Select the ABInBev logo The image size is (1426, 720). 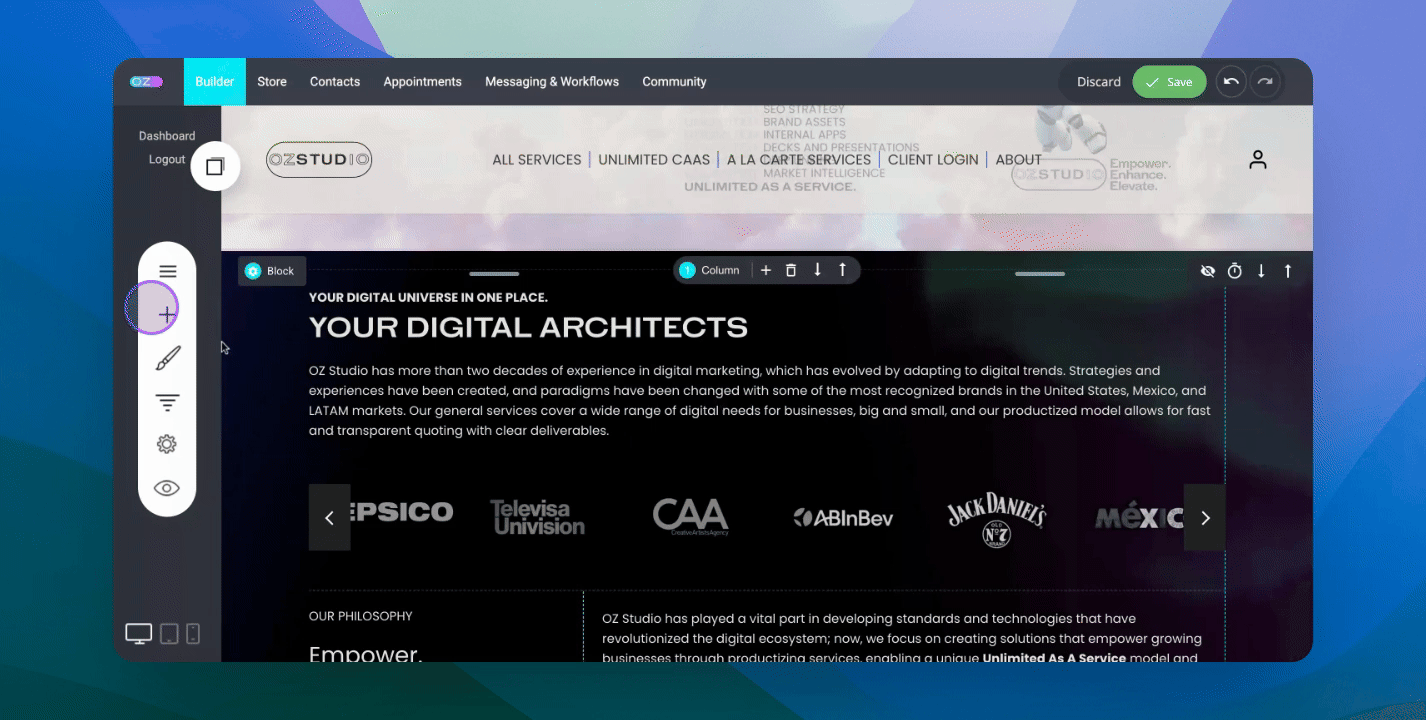click(x=843, y=518)
